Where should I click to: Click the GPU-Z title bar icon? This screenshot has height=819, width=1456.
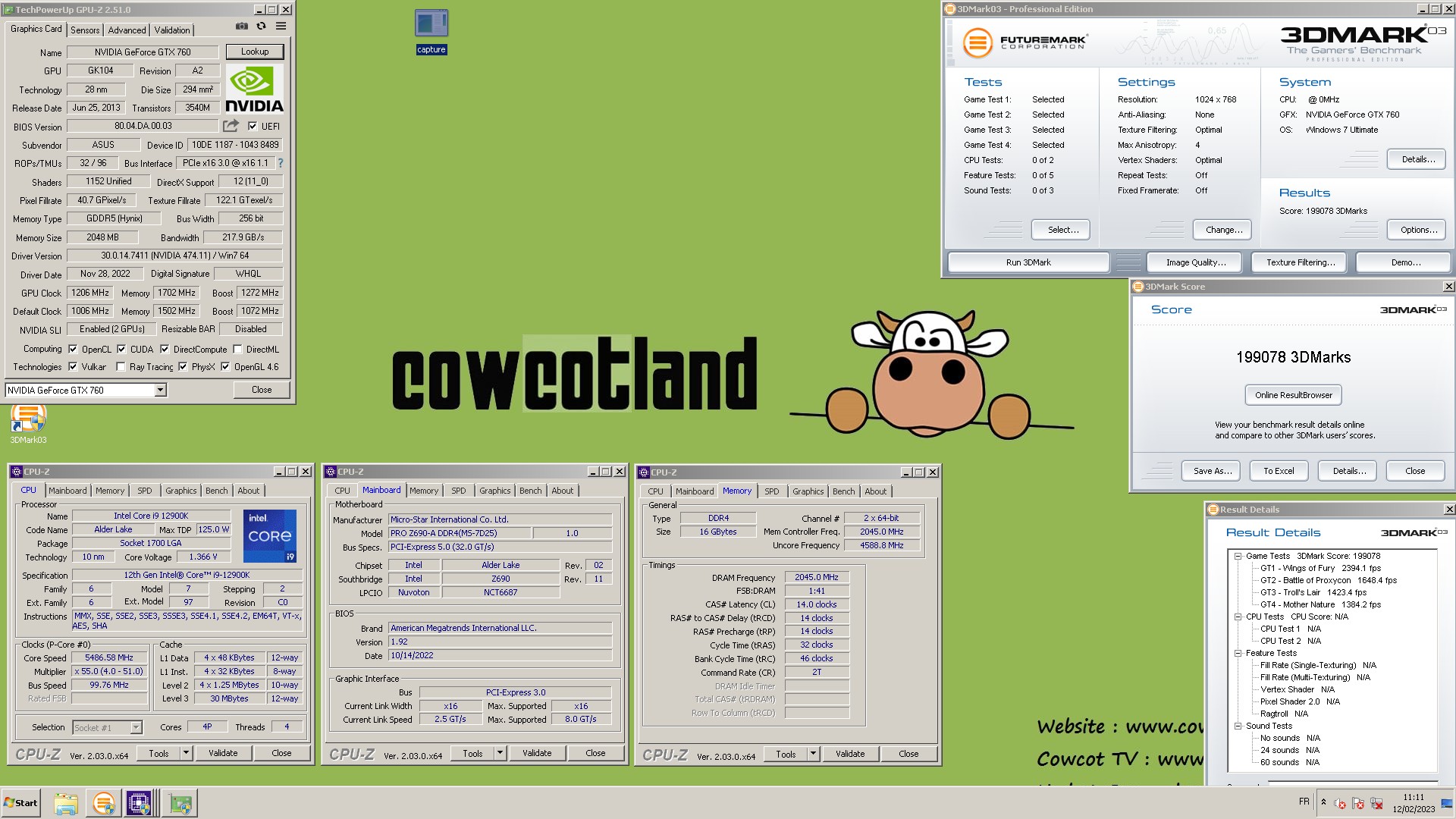(x=9, y=10)
